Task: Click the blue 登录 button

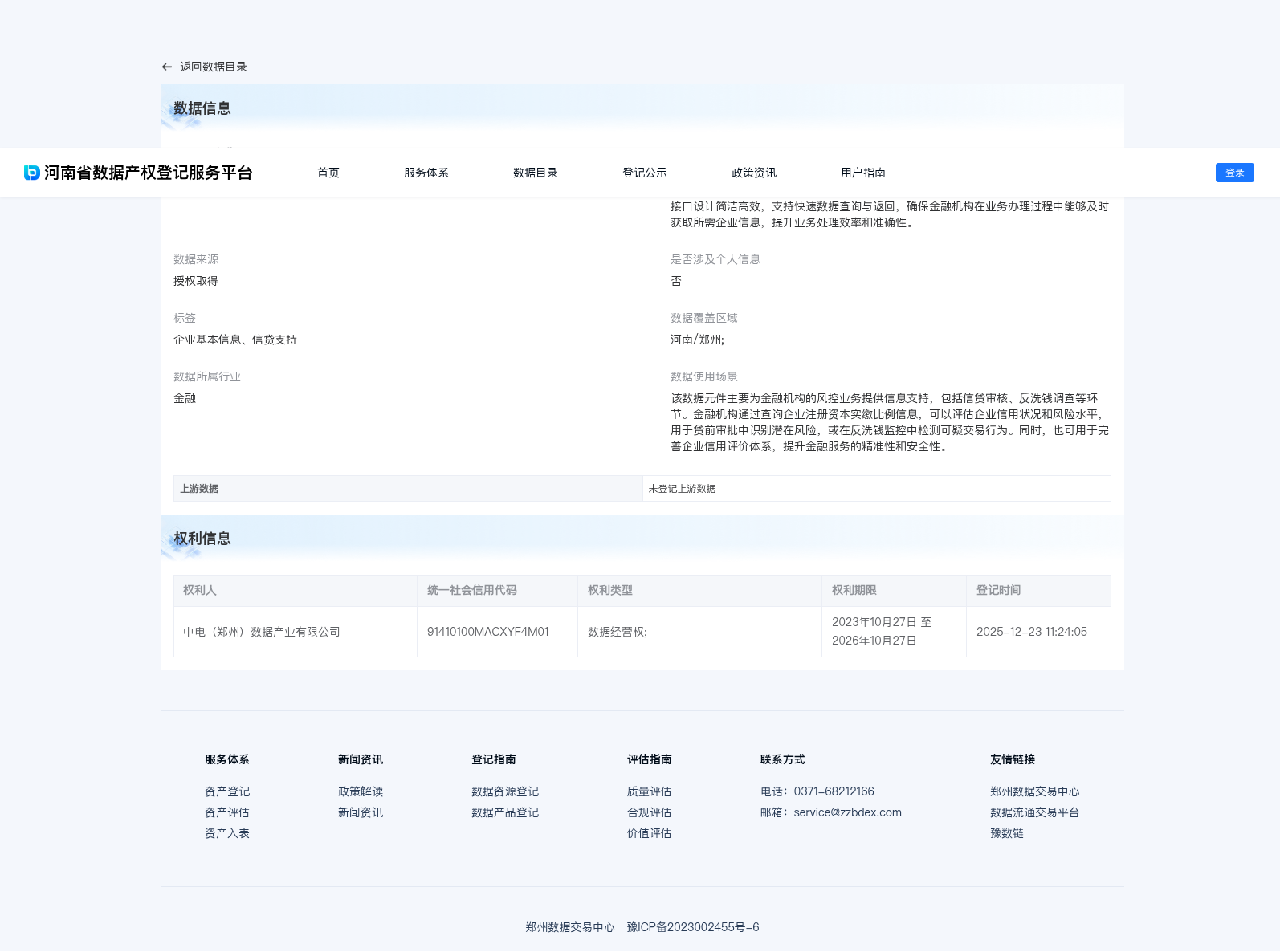Action: pyautogui.click(x=1235, y=173)
